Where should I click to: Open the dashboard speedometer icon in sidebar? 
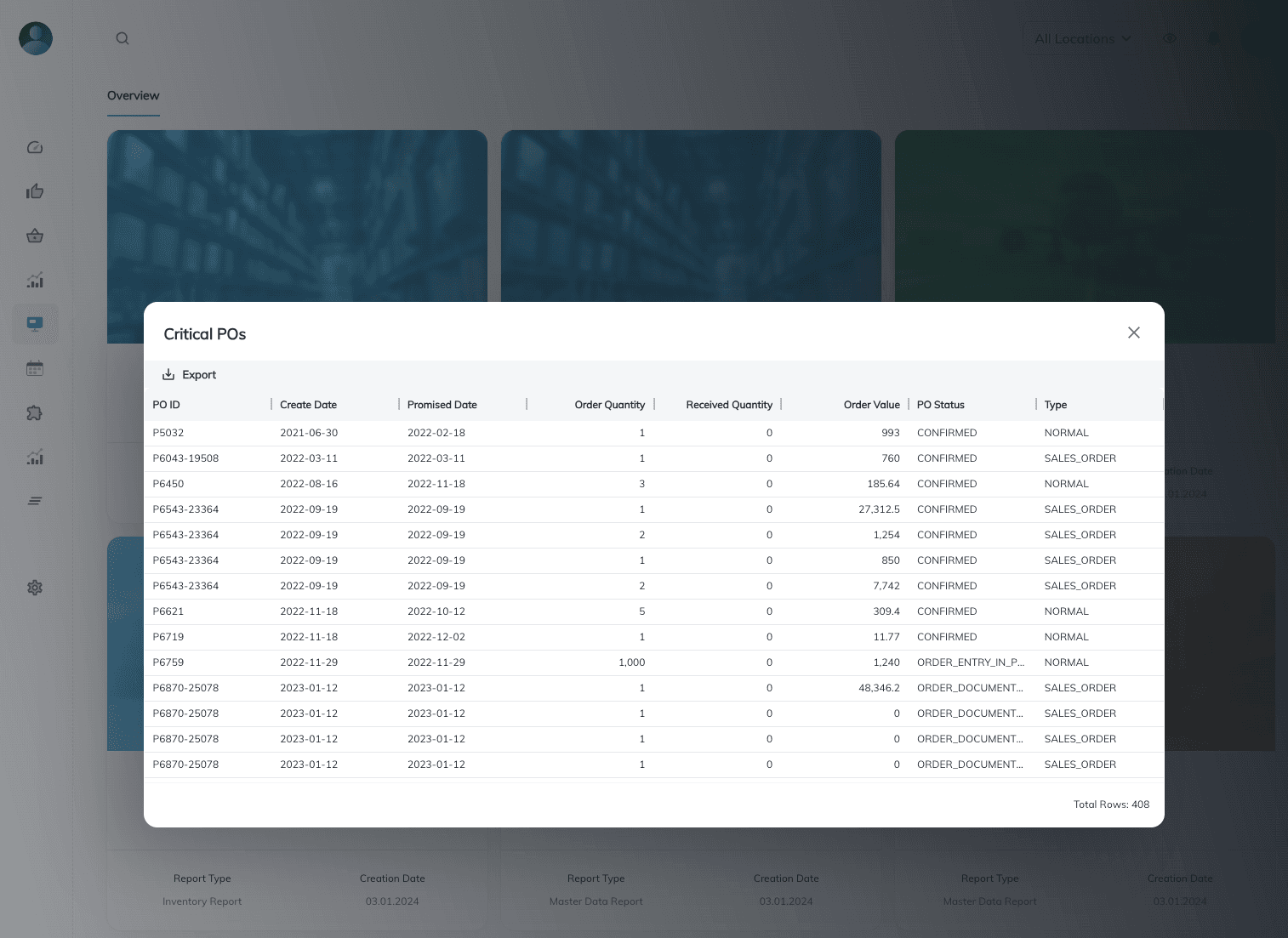(35, 148)
